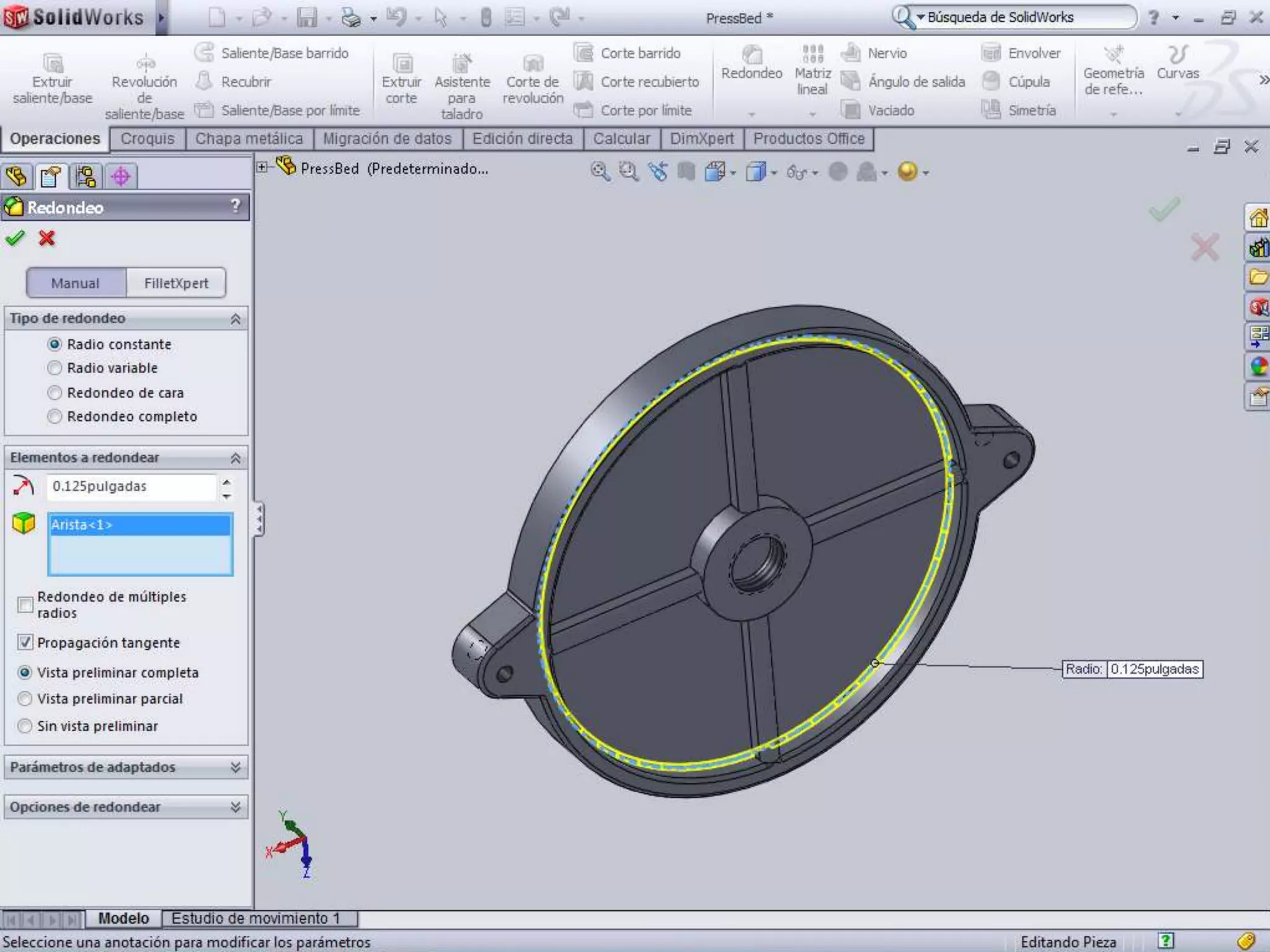
Task: Click the radius value input field
Action: [x=131, y=487]
